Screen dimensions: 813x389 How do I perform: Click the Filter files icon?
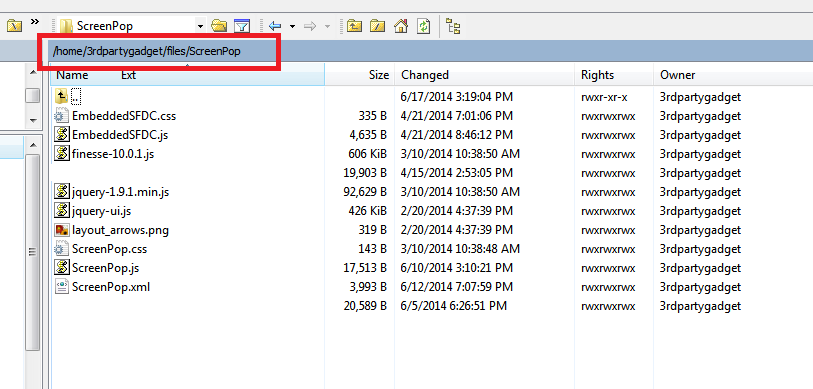tap(242, 25)
